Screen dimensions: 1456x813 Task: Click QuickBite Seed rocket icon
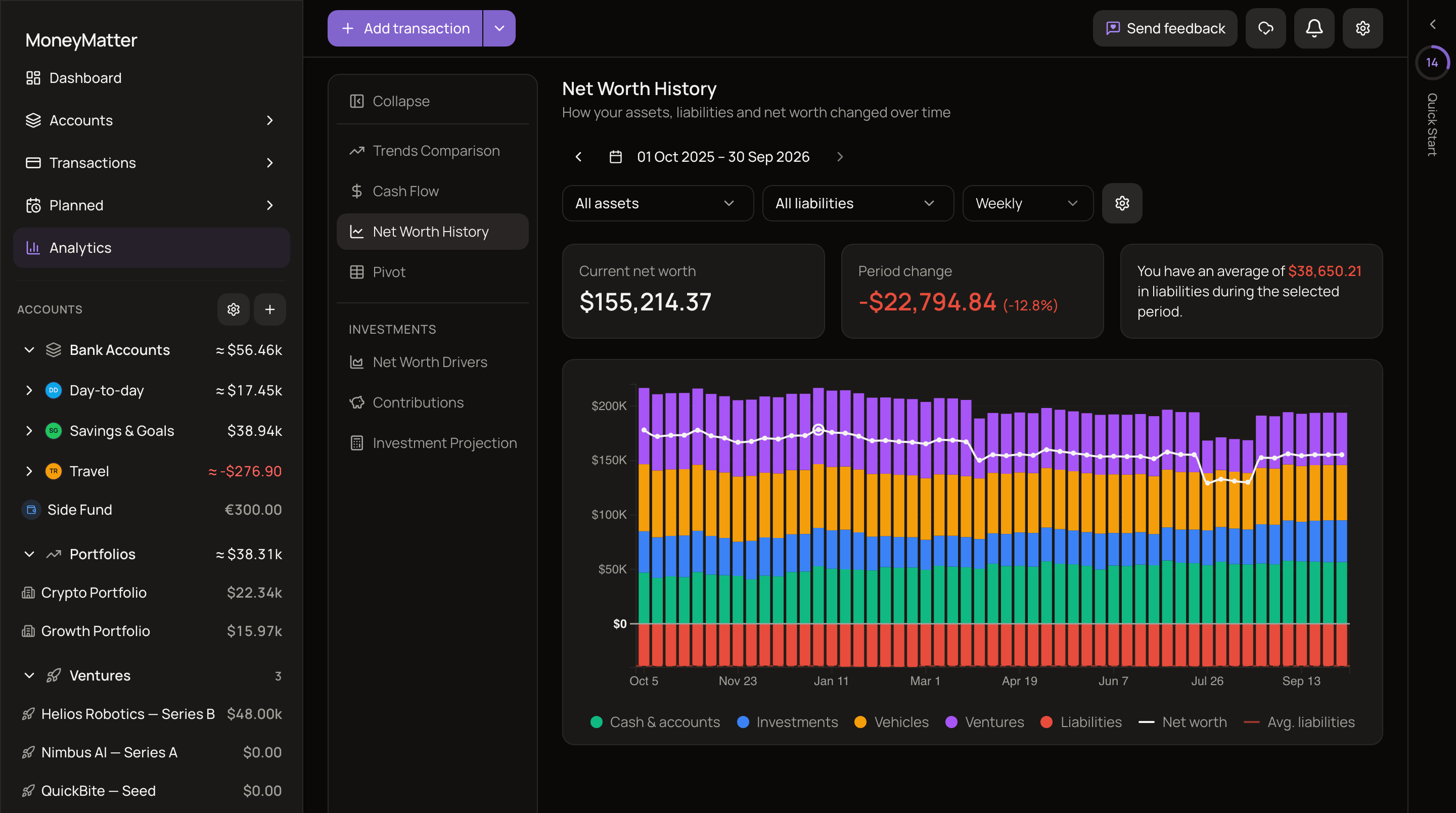click(x=28, y=790)
